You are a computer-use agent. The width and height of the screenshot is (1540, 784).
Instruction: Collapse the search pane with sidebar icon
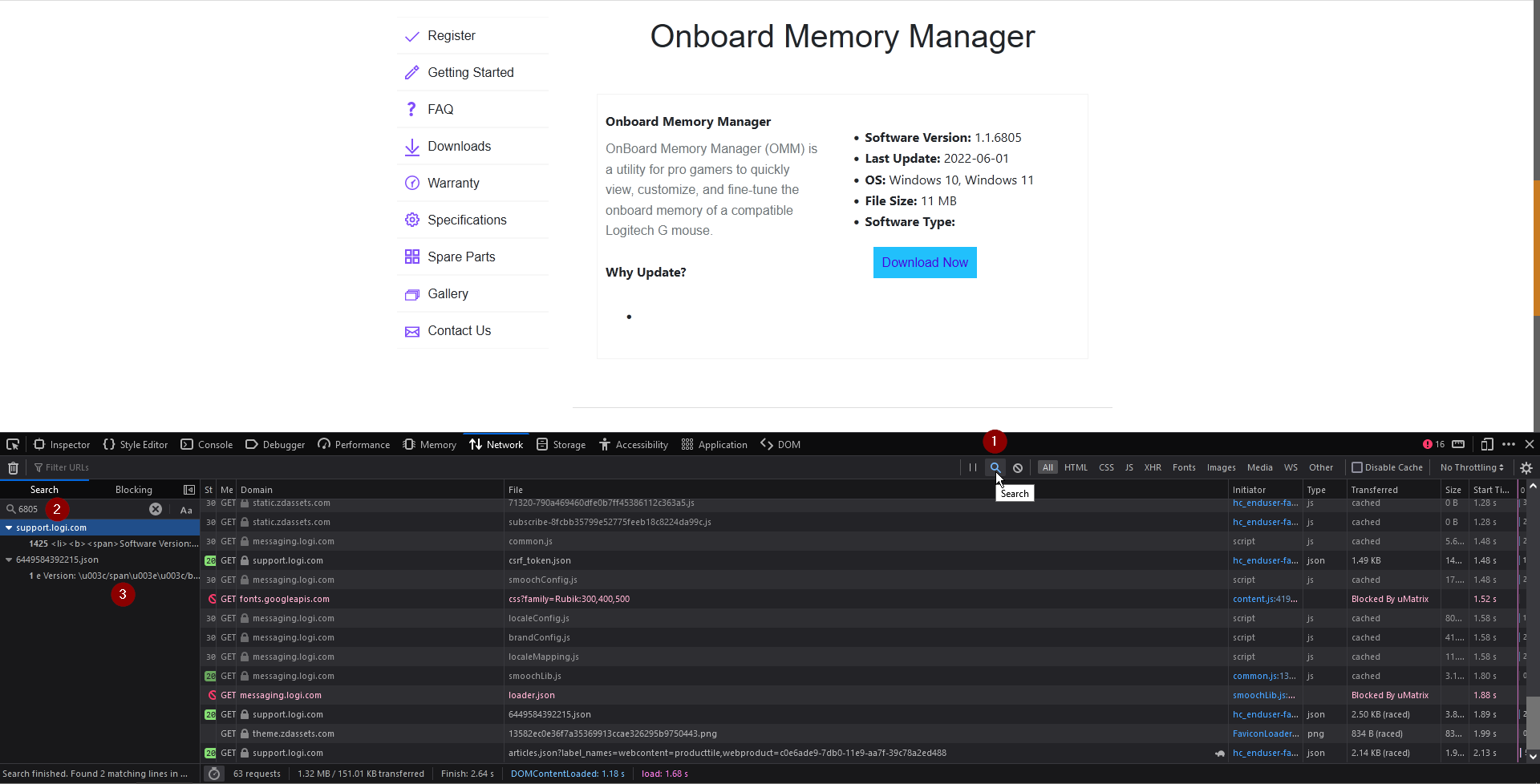coord(189,489)
